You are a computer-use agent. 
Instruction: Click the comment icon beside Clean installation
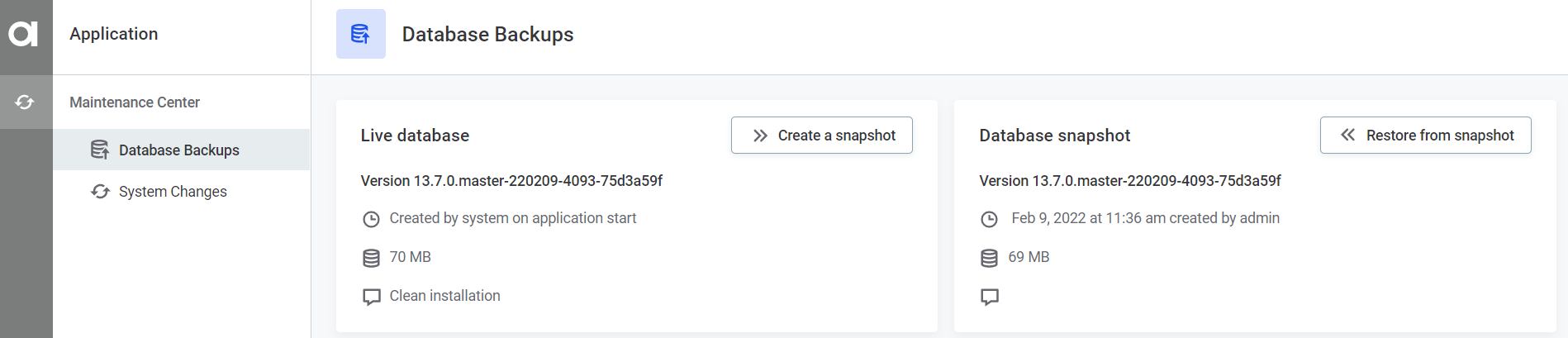tap(372, 297)
